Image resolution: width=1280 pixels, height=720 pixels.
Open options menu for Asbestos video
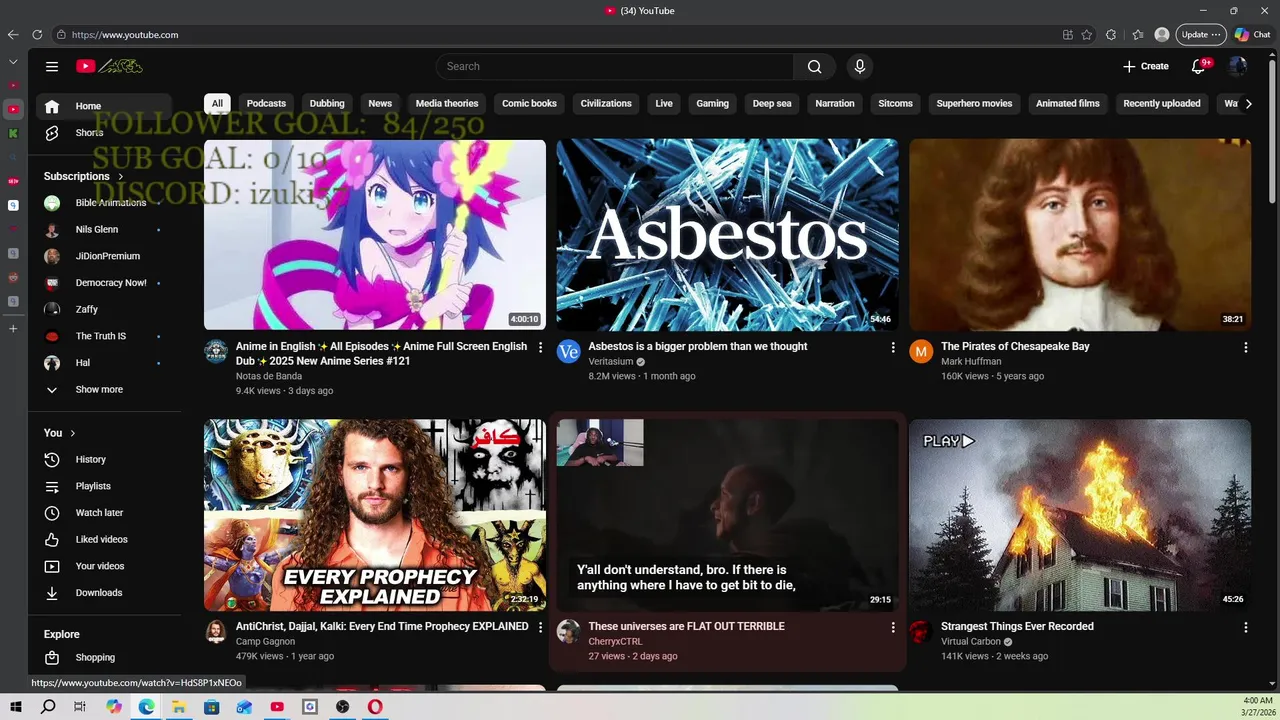click(x=893, y=348)
